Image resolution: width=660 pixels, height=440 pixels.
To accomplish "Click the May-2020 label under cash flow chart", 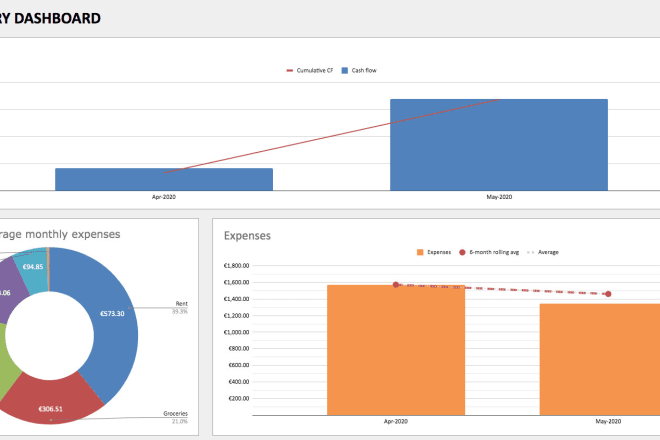I will click(499, 197).
